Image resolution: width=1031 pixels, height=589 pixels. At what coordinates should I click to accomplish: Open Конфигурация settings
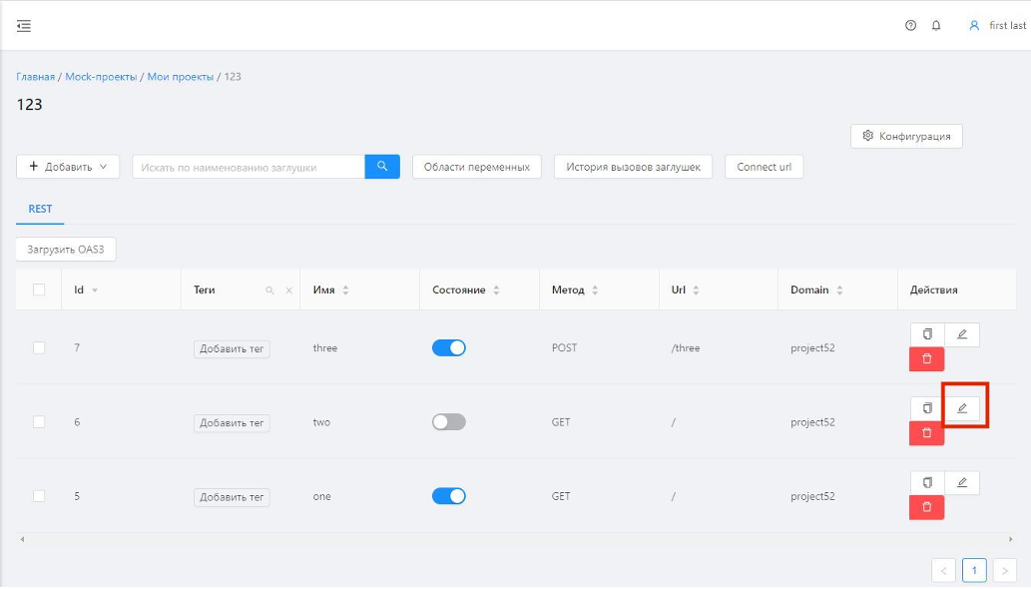pyautogui.click(x=907, y=136)
